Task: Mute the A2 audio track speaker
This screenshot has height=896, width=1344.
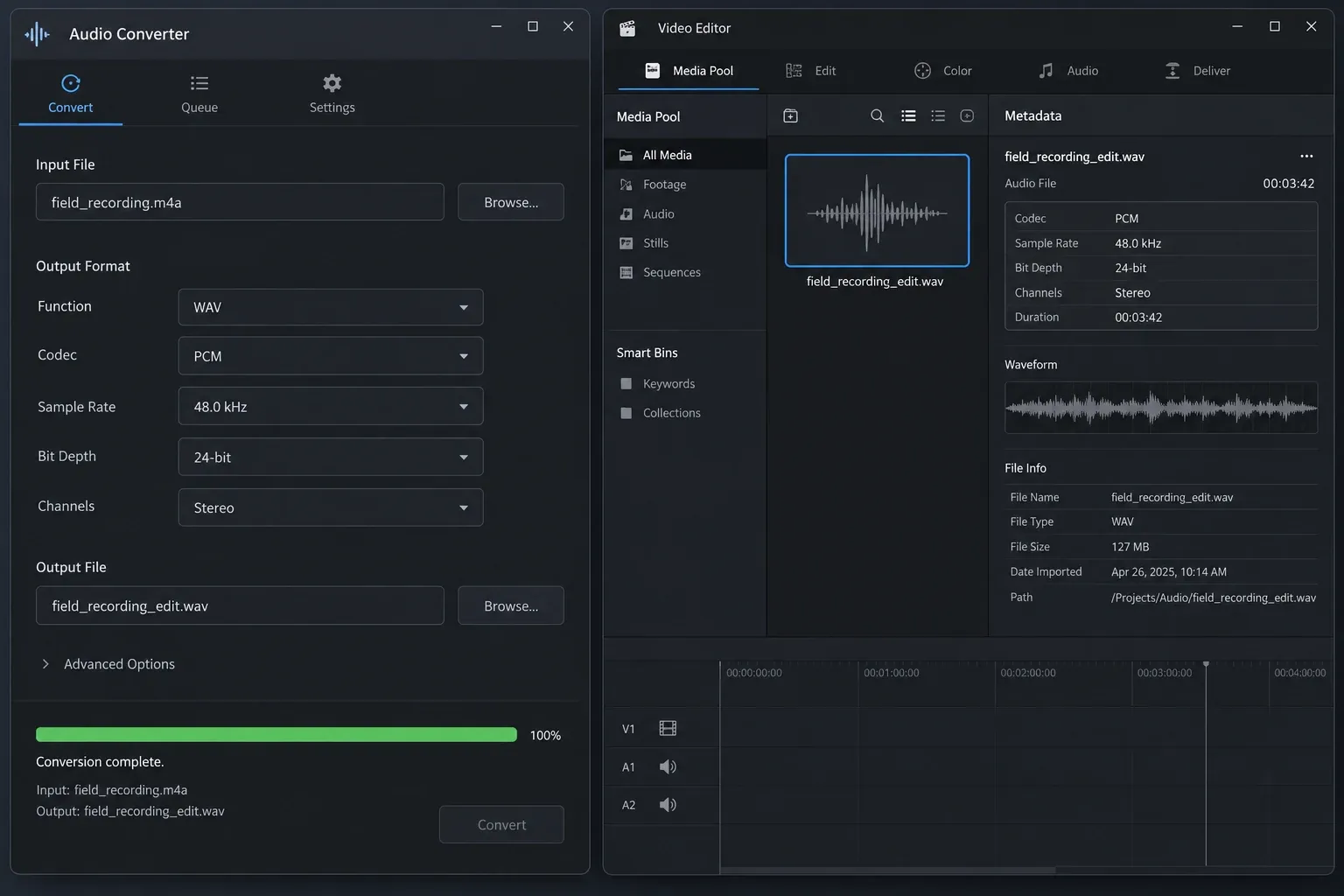Action: (x=668, y=805)
